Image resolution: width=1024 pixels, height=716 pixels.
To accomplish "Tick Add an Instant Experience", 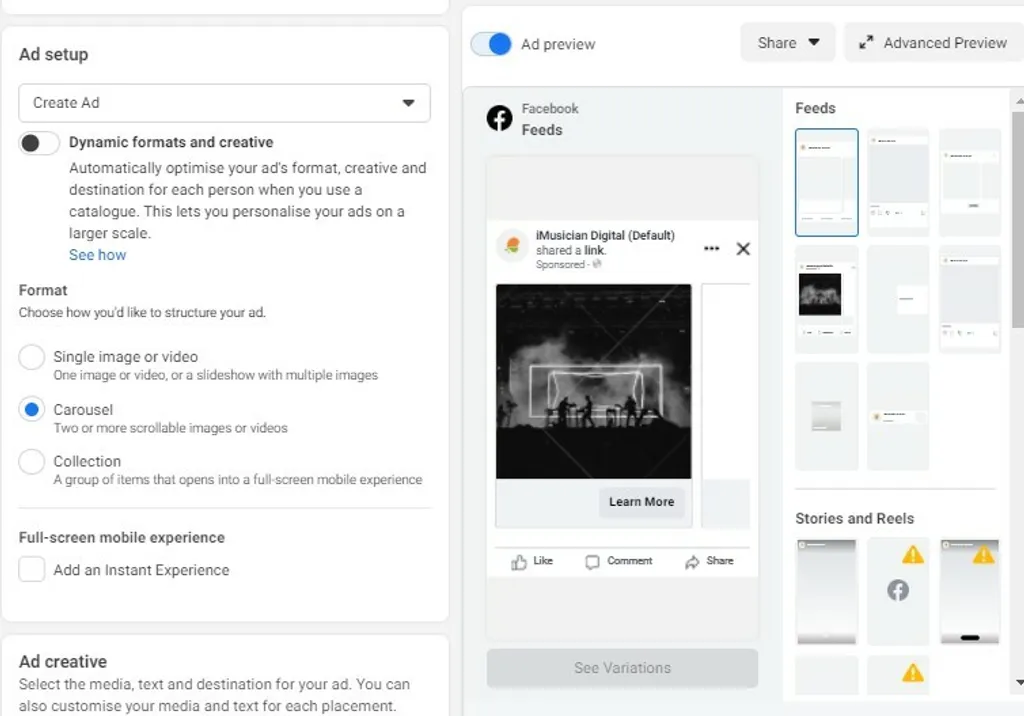I will [31, 570].
